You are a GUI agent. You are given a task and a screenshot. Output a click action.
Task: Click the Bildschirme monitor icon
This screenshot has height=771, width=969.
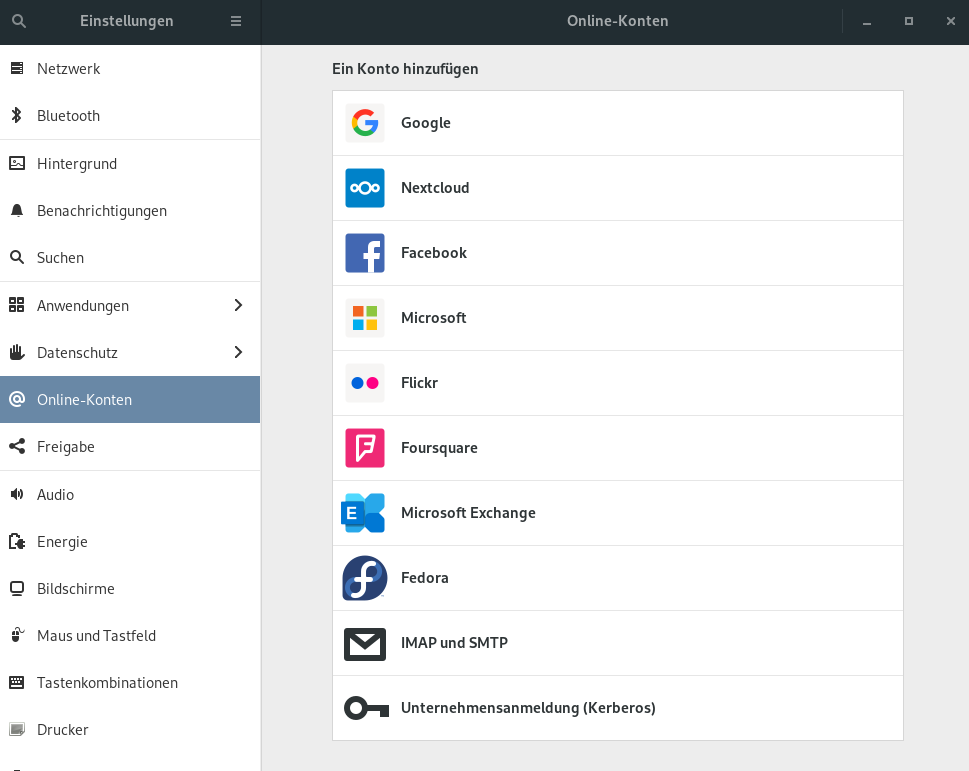click(x=17, y=588)
